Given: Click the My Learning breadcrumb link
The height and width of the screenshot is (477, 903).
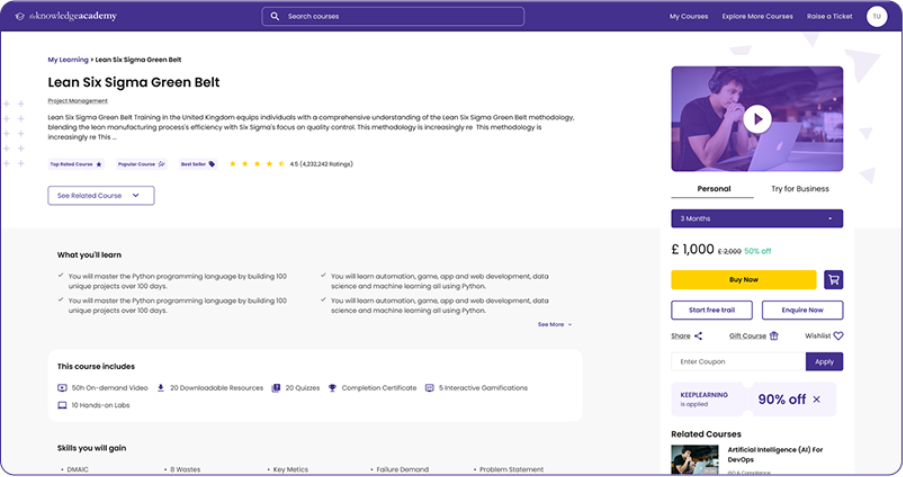Looking at the screenshot, I should pos(68,60).
